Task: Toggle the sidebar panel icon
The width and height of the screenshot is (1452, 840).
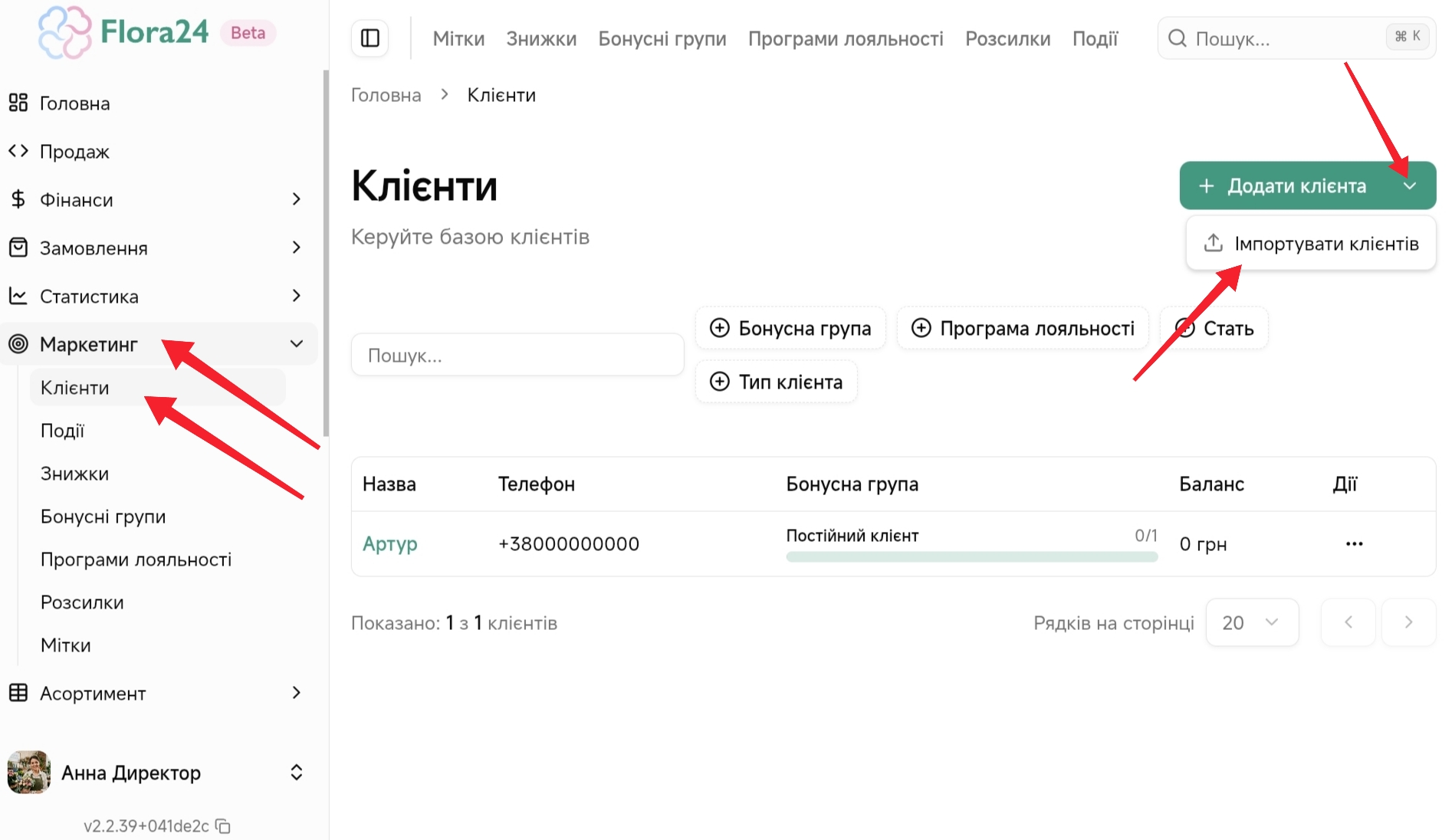Action: (370, 38)
